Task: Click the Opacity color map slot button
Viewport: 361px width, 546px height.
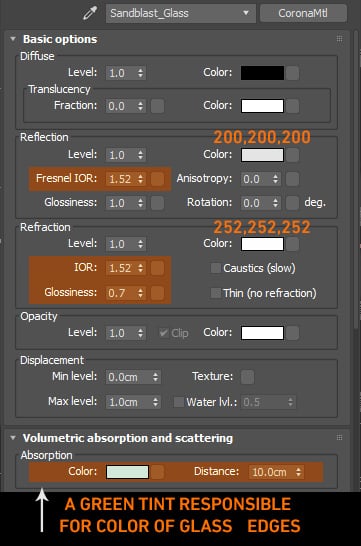Action: (292, 333)
